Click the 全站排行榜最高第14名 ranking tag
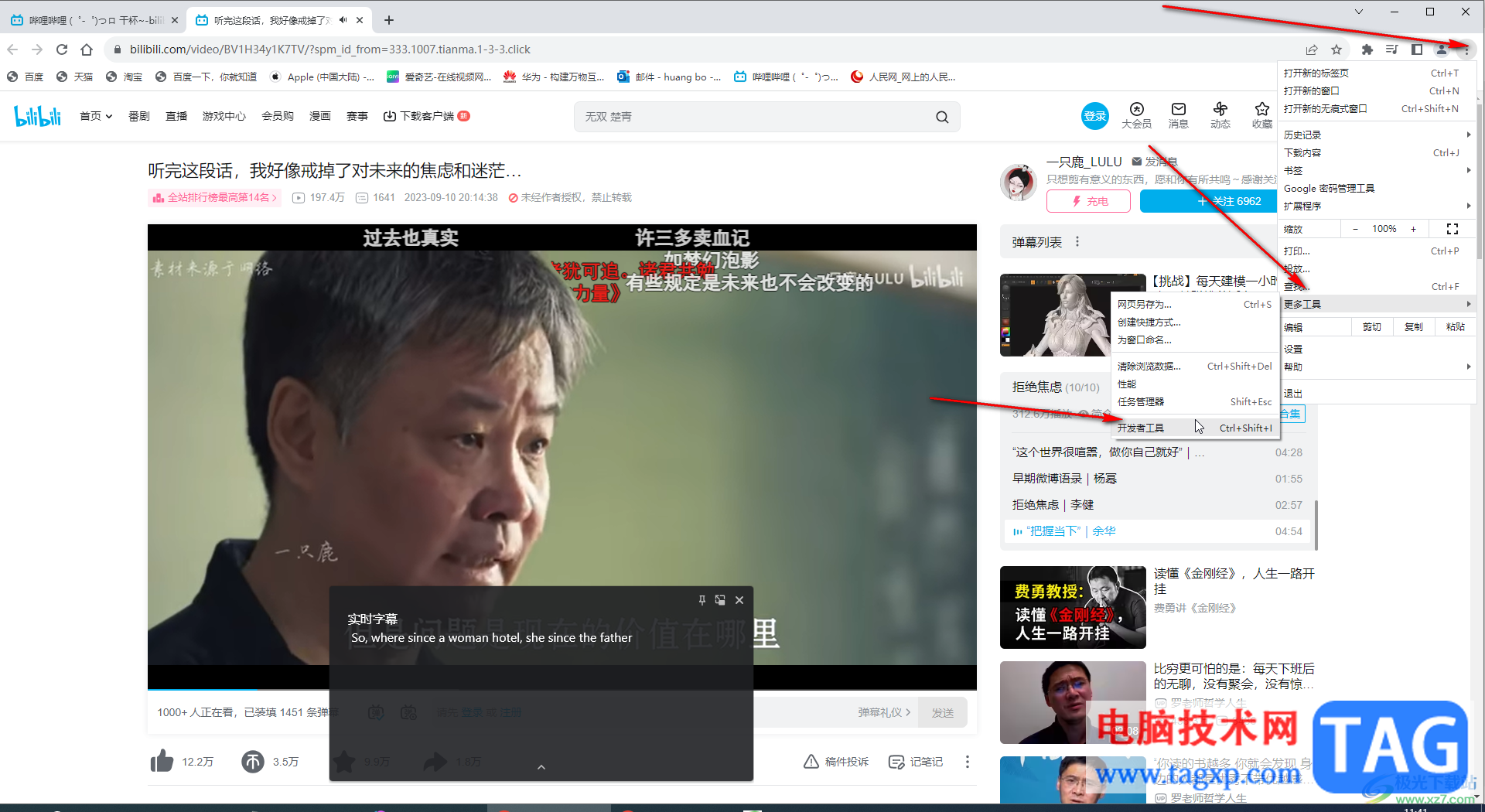This screenshot has height=812, width=1485. [x=214, y=197]
